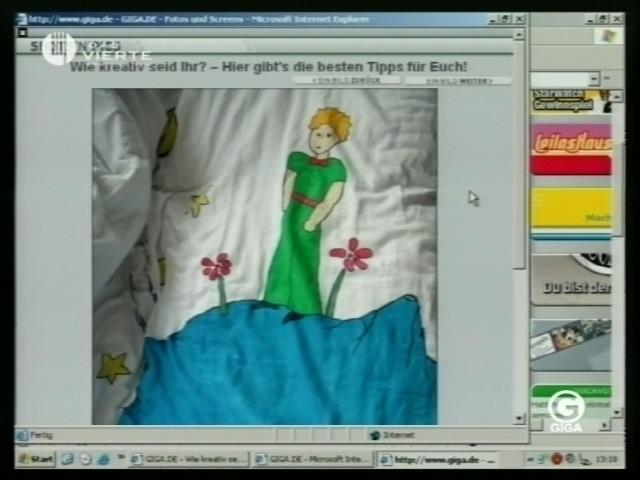Click the red system tray icon
The image size is (640, 480).
point(557,459)
